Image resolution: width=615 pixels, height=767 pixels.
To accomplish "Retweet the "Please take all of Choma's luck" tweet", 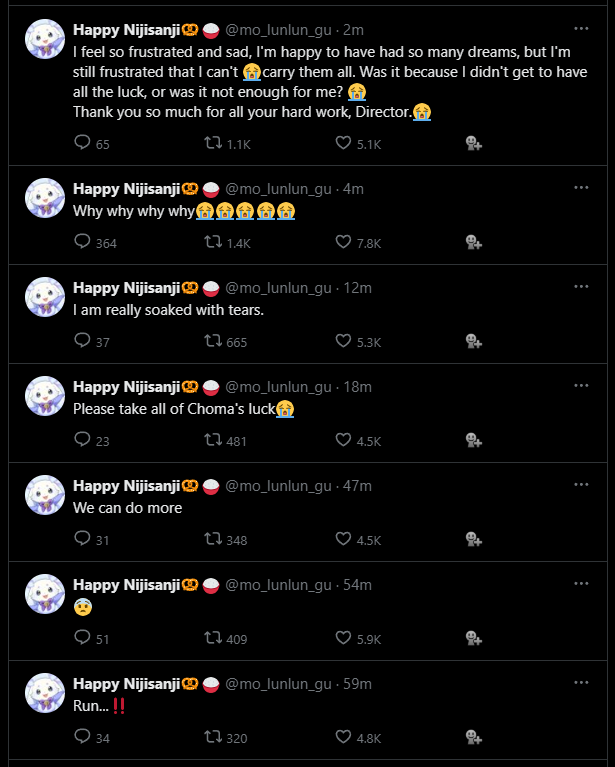I will pyautogui.click(x=213, y=440).
